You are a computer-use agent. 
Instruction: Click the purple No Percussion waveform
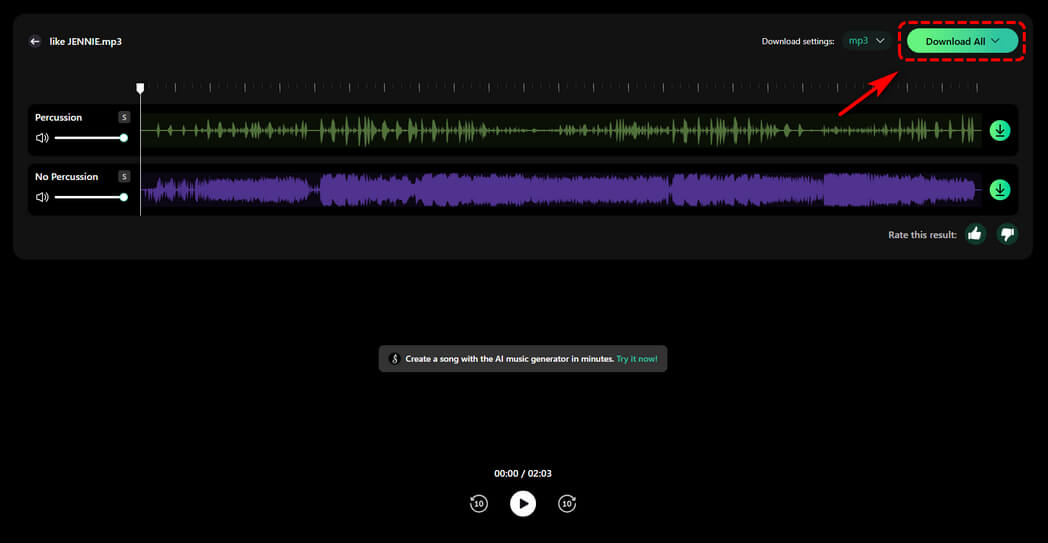click(x=560, y=190)
